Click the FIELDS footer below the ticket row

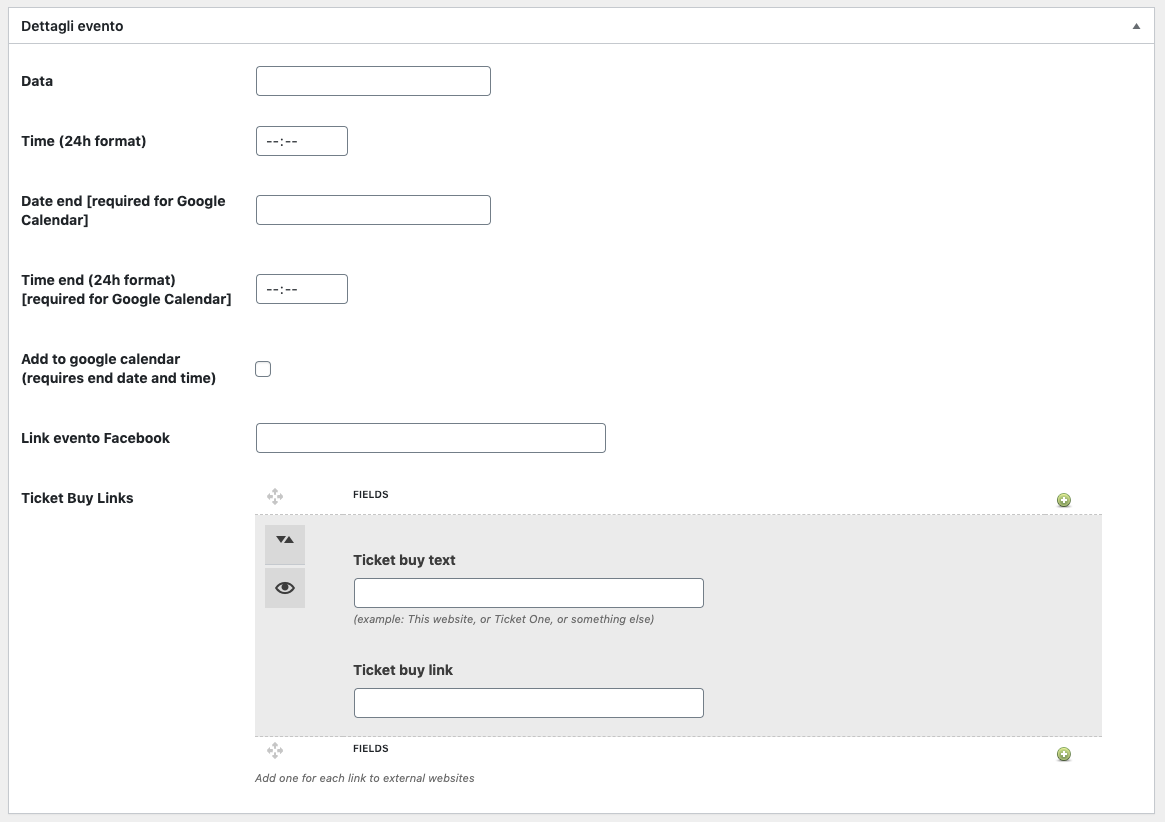[371, 749]
